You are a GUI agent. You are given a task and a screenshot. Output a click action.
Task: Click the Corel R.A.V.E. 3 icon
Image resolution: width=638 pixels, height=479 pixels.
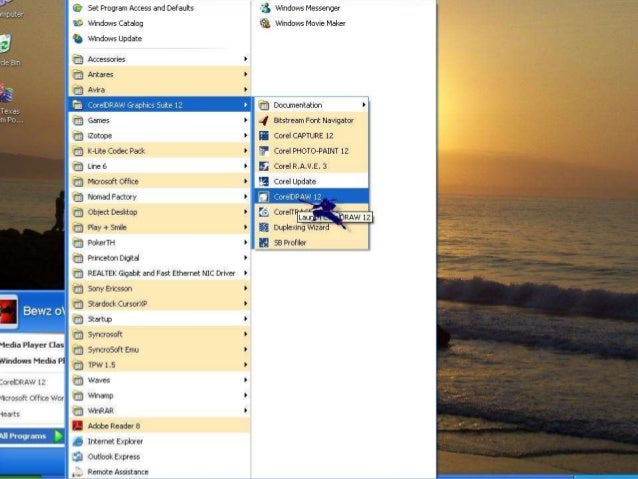264,166
